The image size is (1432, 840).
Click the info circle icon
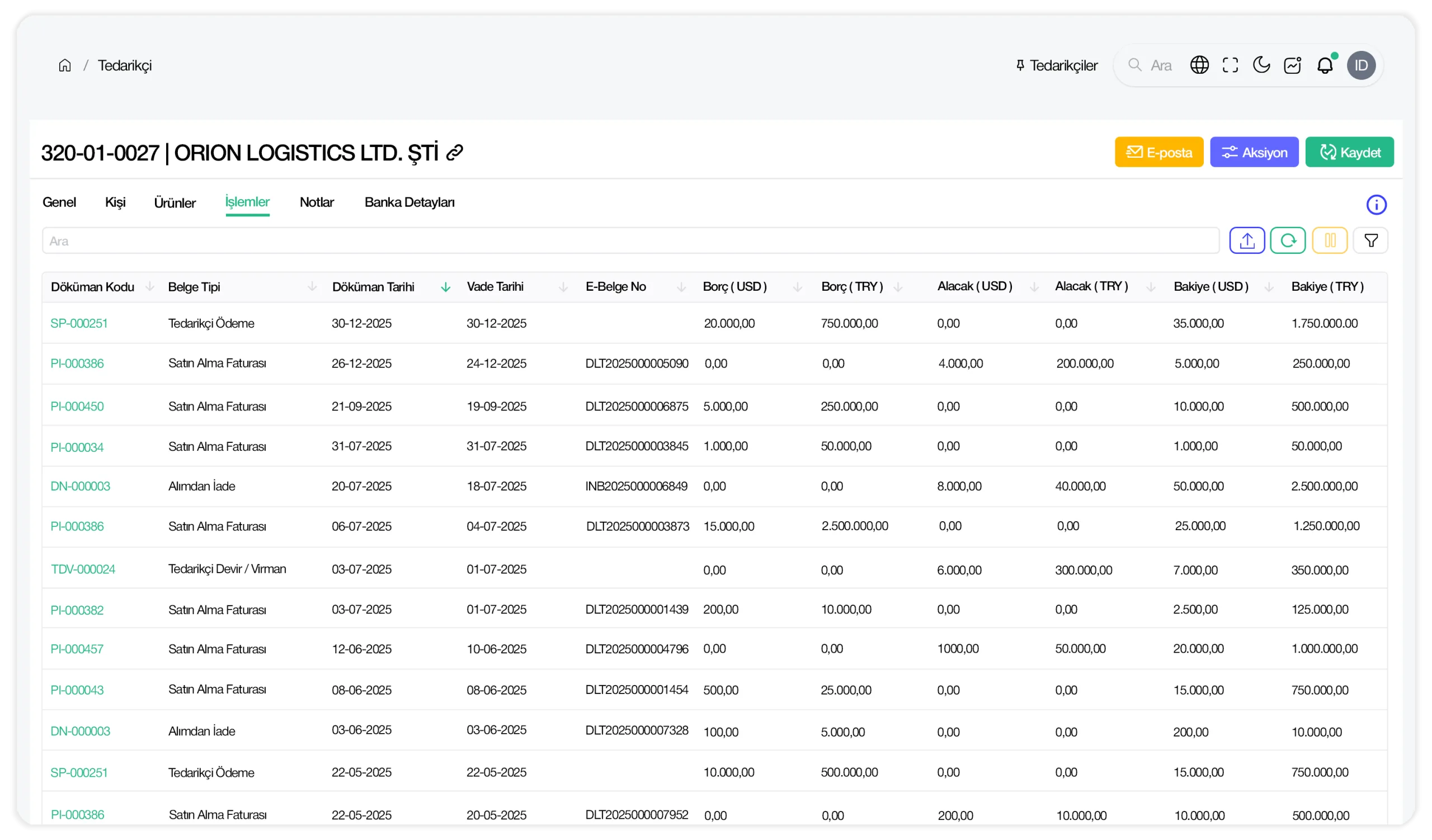(1376, 205)
